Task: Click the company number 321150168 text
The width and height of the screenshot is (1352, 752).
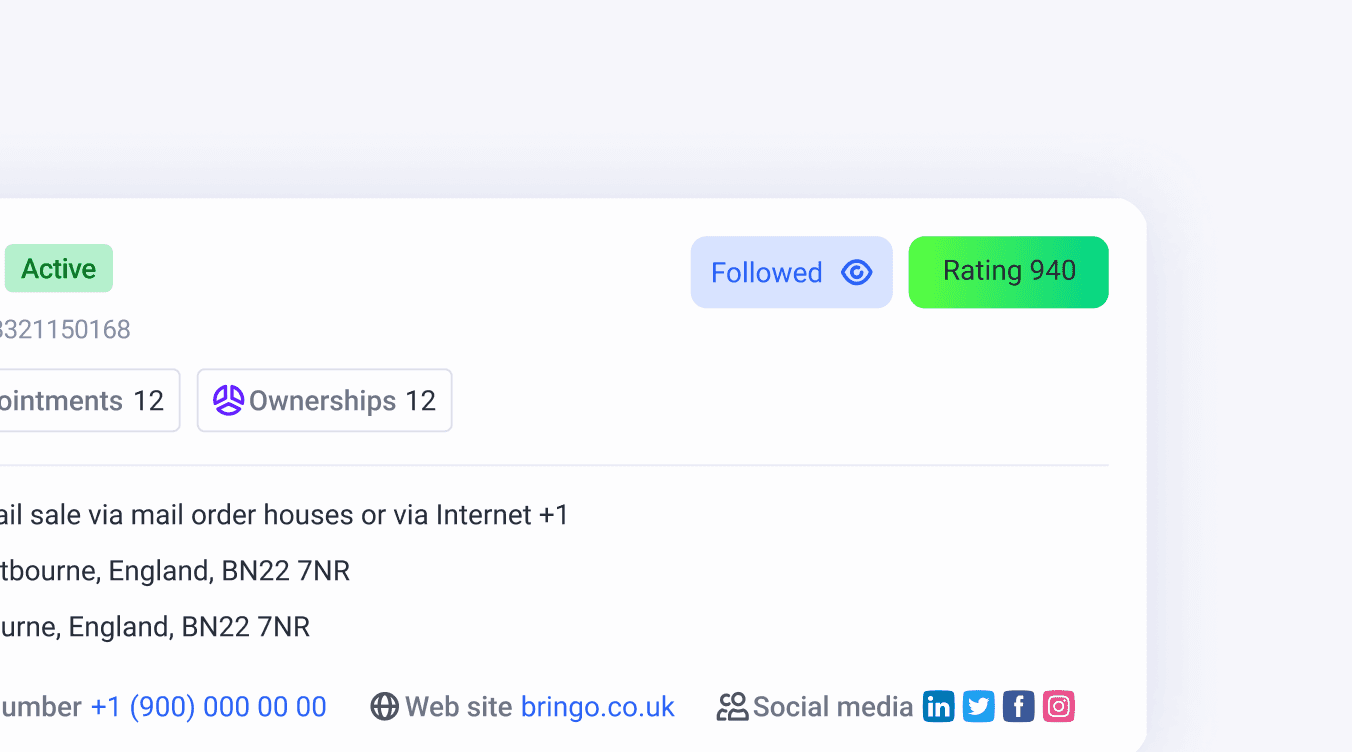Action: point(65,329)
